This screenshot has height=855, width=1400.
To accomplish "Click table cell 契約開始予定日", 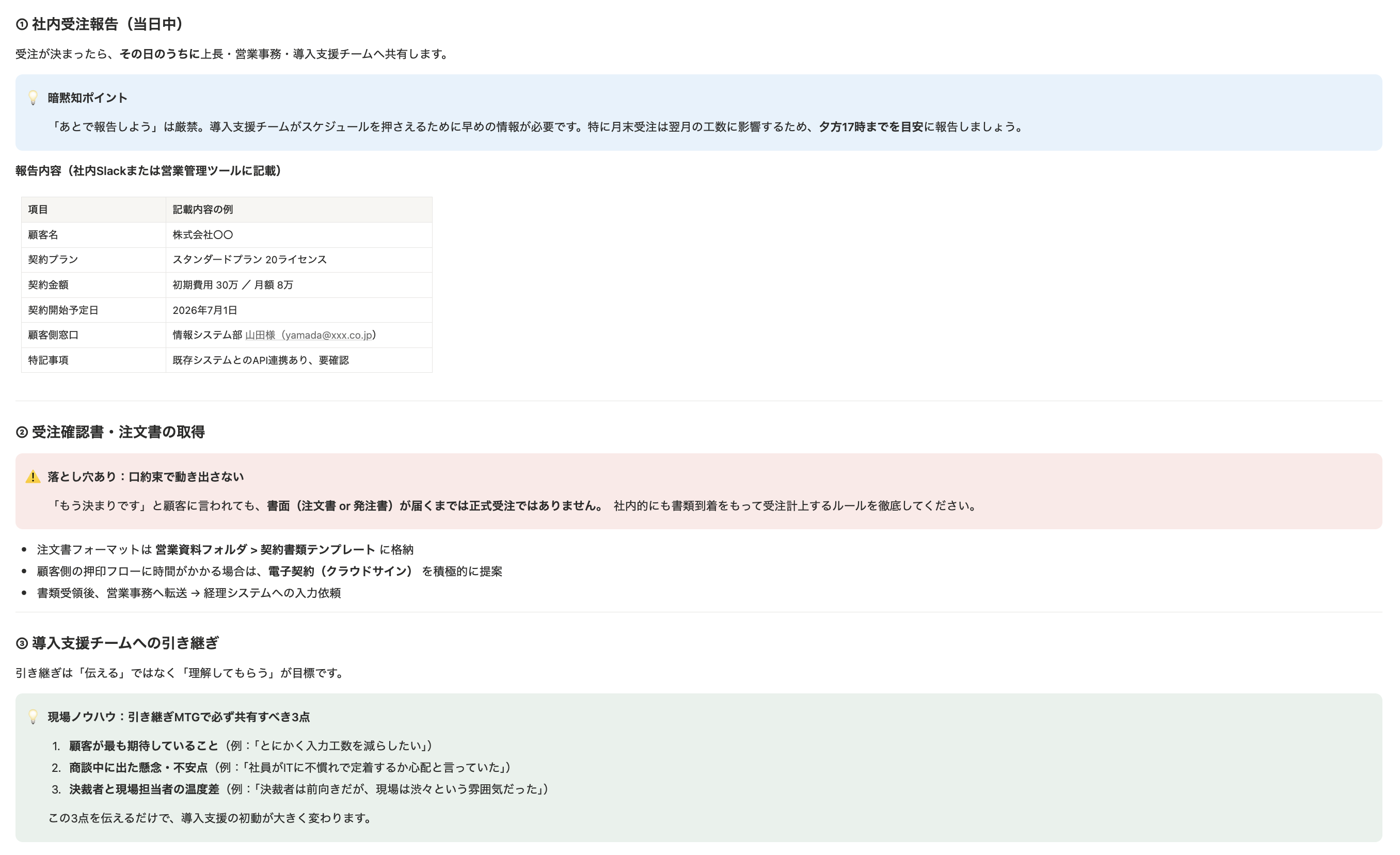I will tap(93, 310).
